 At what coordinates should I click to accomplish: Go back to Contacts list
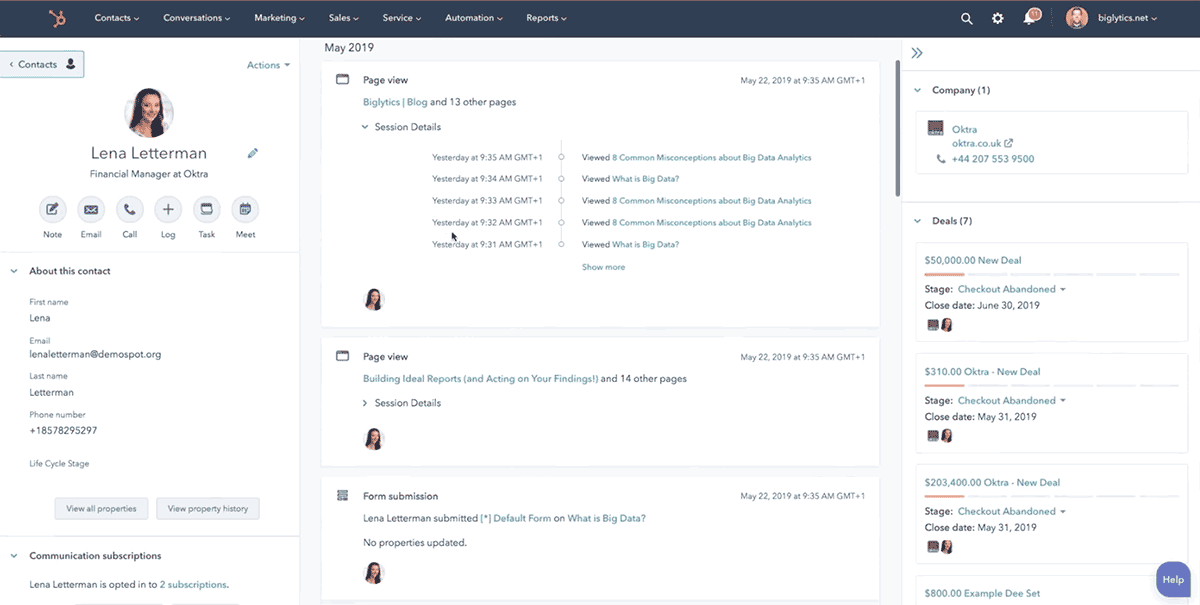(41, 64)
